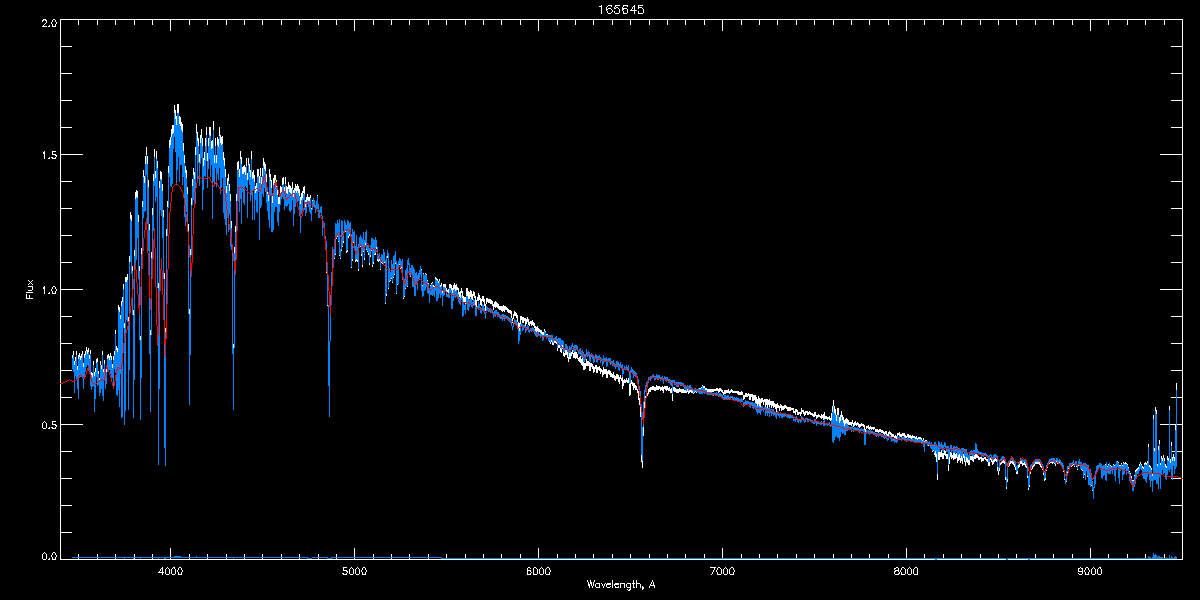Click the 2.0 flux tick label
Screen dimensions: 1200x600
[x=47, y=21]
